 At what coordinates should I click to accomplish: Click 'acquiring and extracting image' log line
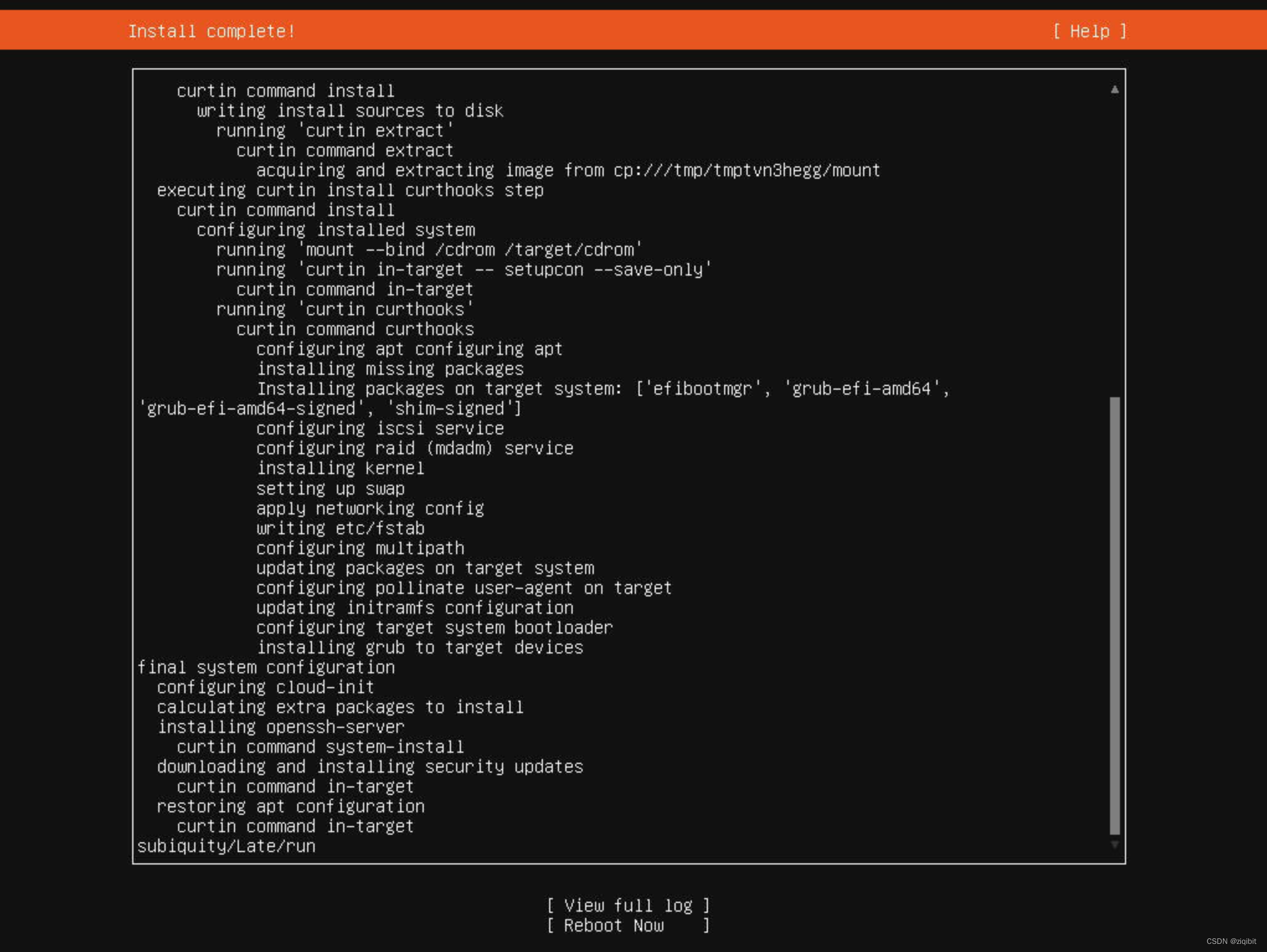coord(568,170)
